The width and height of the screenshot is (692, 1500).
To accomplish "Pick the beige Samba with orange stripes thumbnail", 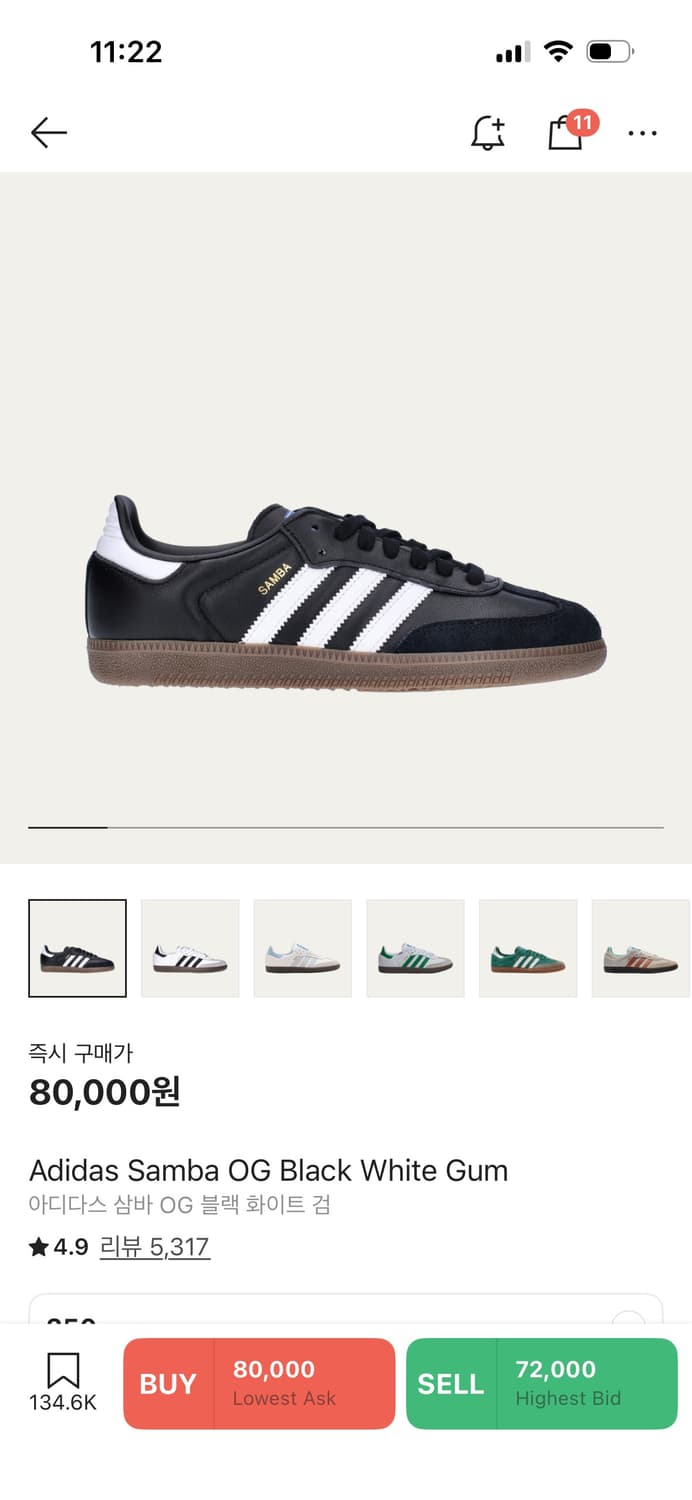I will click(x=641, y=948).
